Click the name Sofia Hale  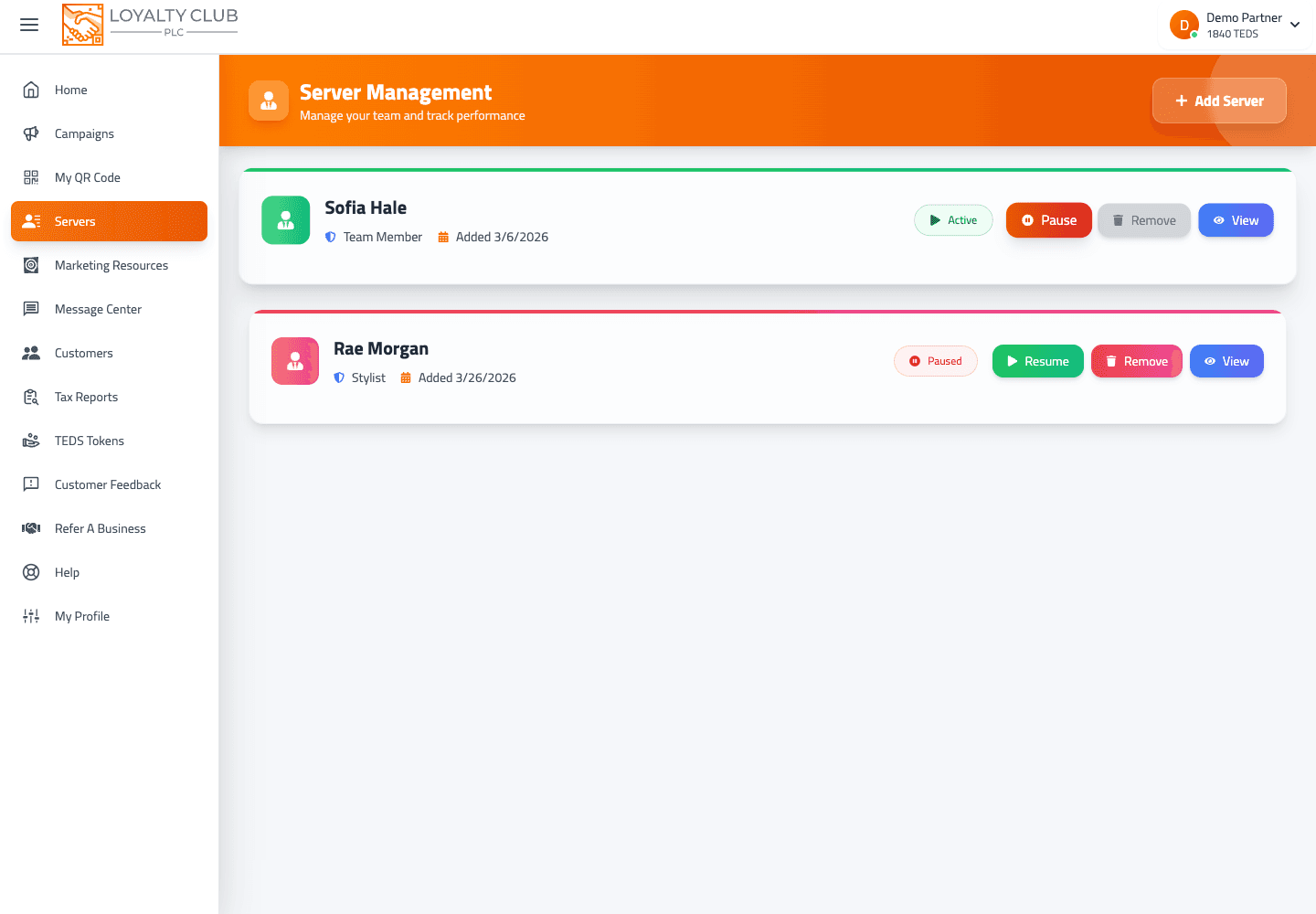(x=366, y=207)
